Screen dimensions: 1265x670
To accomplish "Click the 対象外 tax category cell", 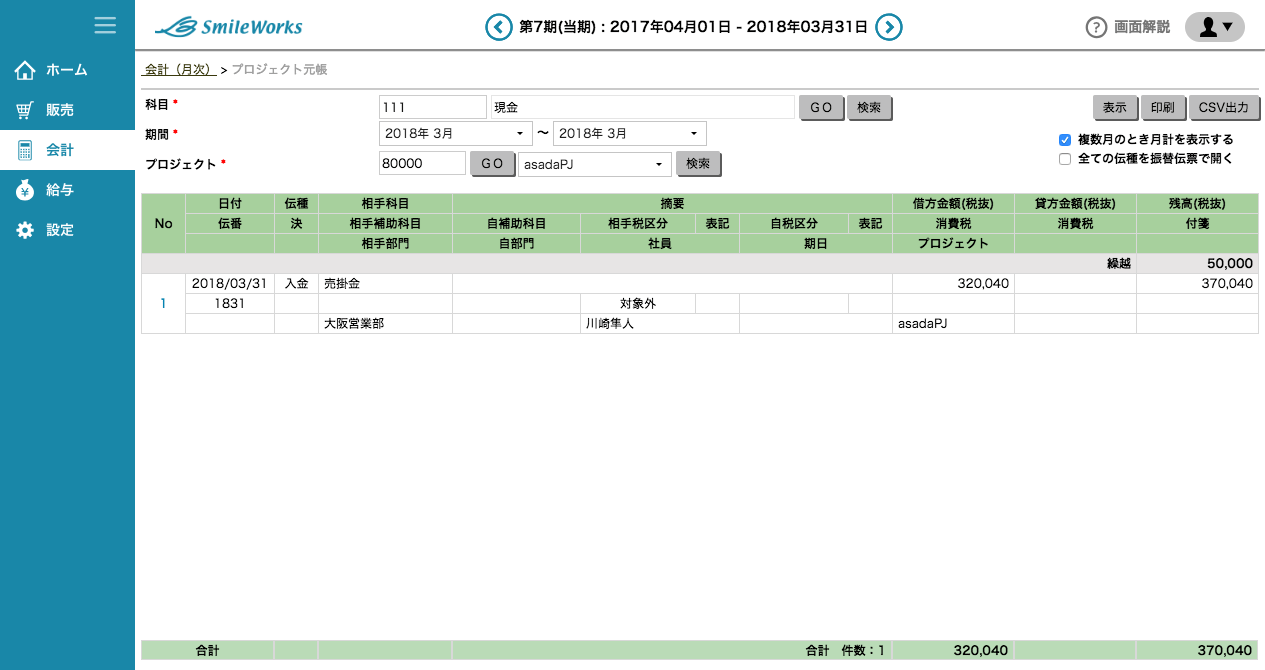I will (x=638, y=303).
